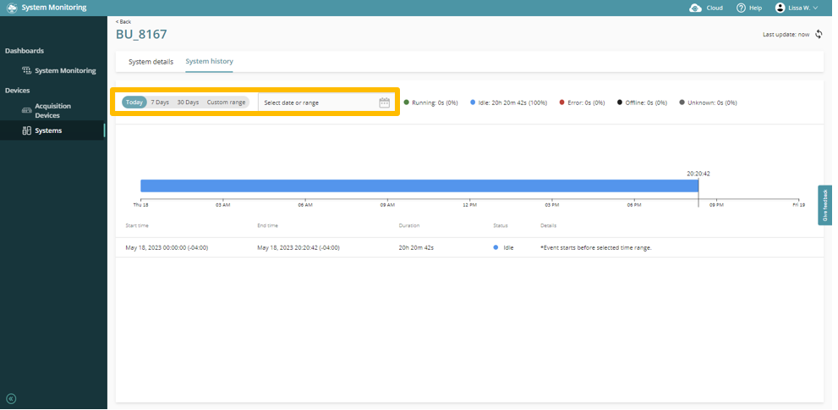Image resolution: width=838 pixels, height=410 pixels.
Task: Open the Cloud icon in header
Action: tap(695, 8)
